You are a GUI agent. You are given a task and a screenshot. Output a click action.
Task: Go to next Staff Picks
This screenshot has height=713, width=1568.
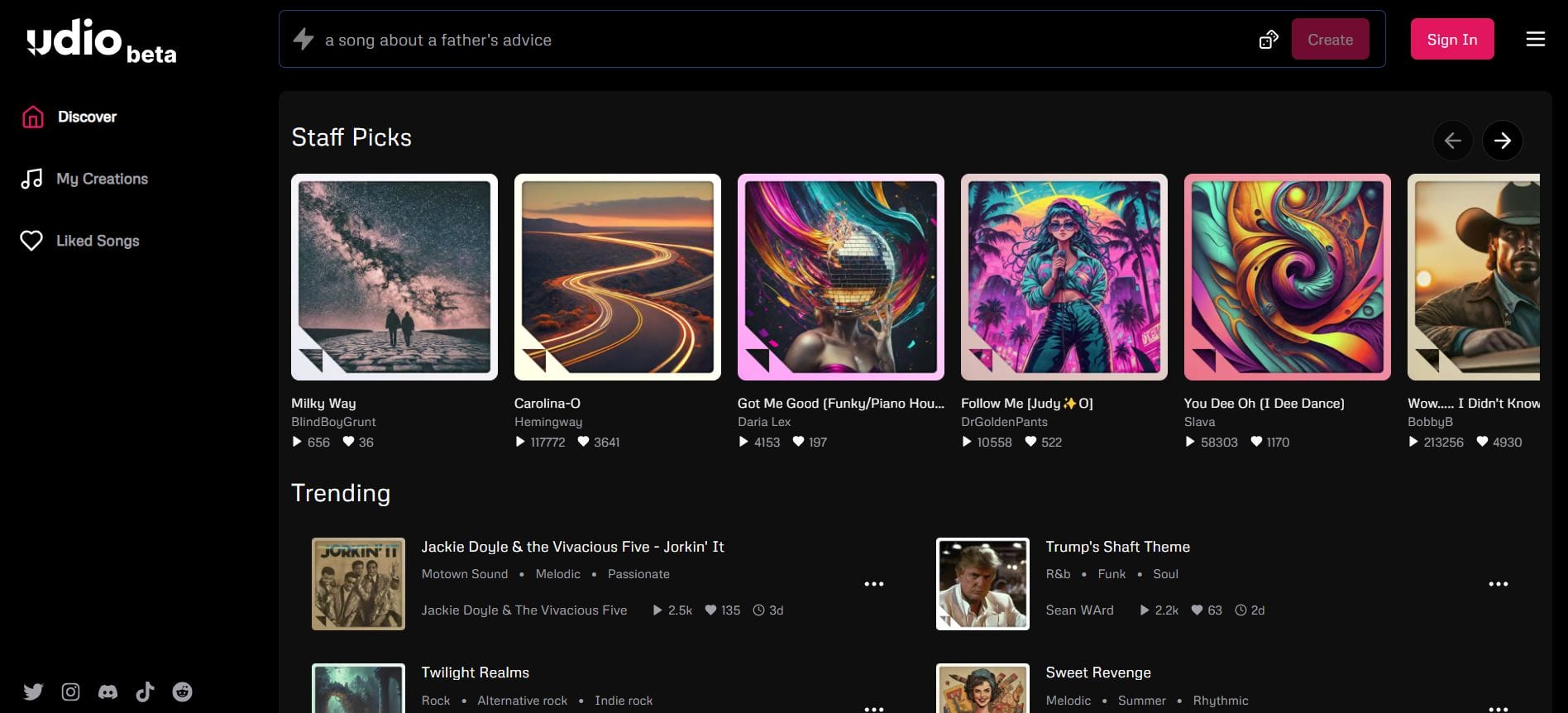(x=1502, y=141)
